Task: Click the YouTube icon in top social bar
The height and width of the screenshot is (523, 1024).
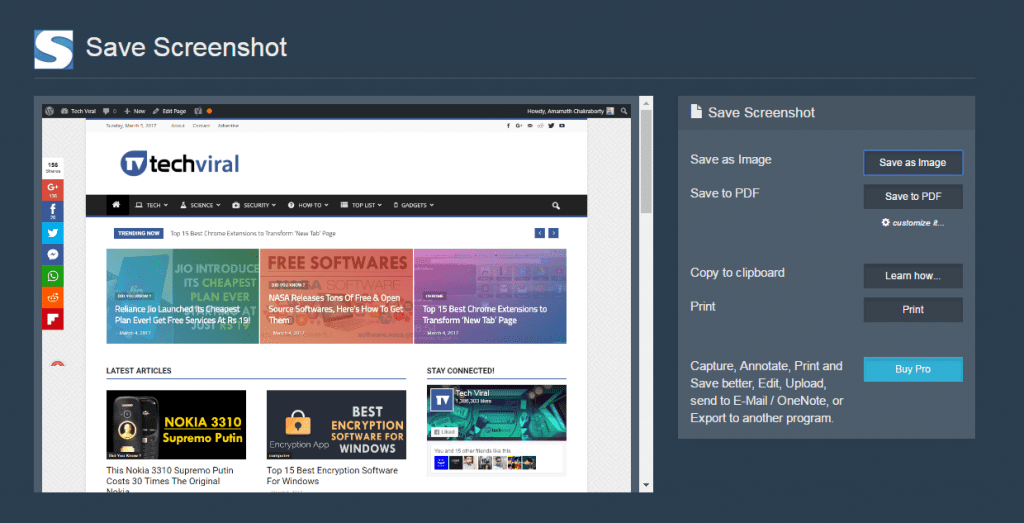Action: 562,125
